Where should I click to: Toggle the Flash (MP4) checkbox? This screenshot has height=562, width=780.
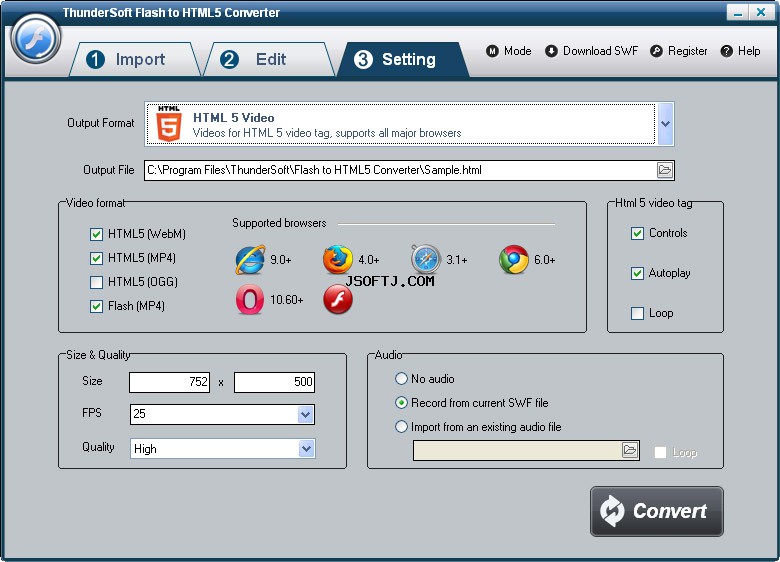97,306
